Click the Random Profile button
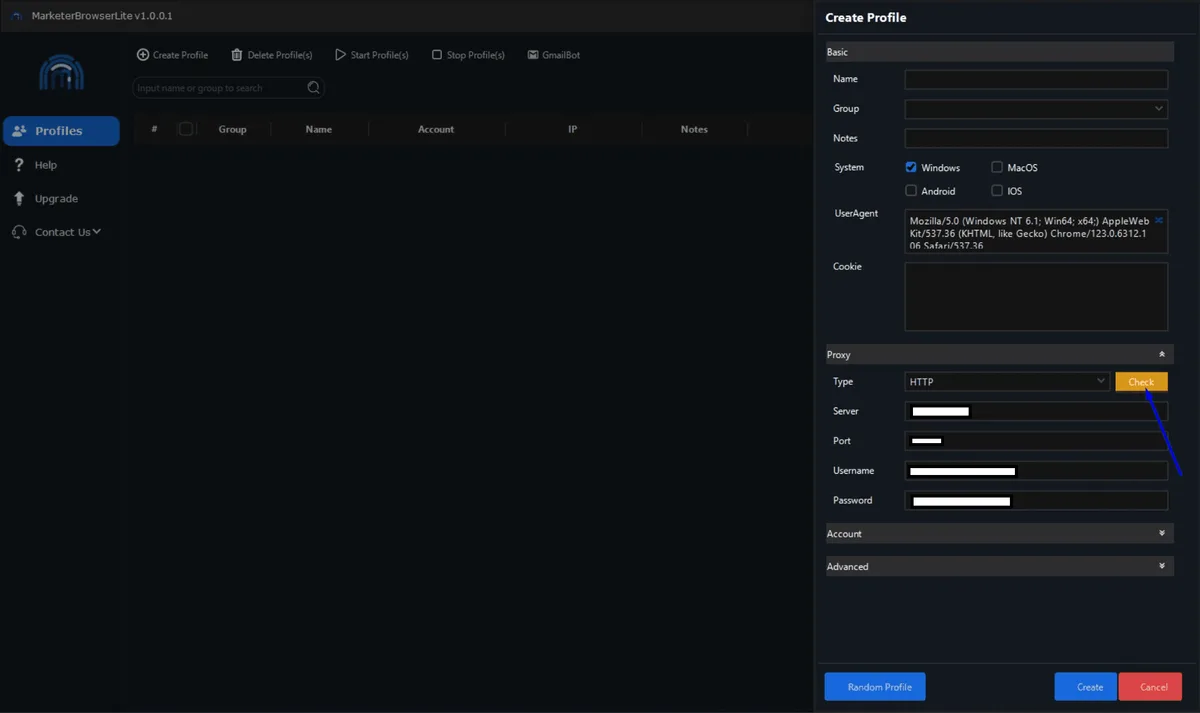 875,687
